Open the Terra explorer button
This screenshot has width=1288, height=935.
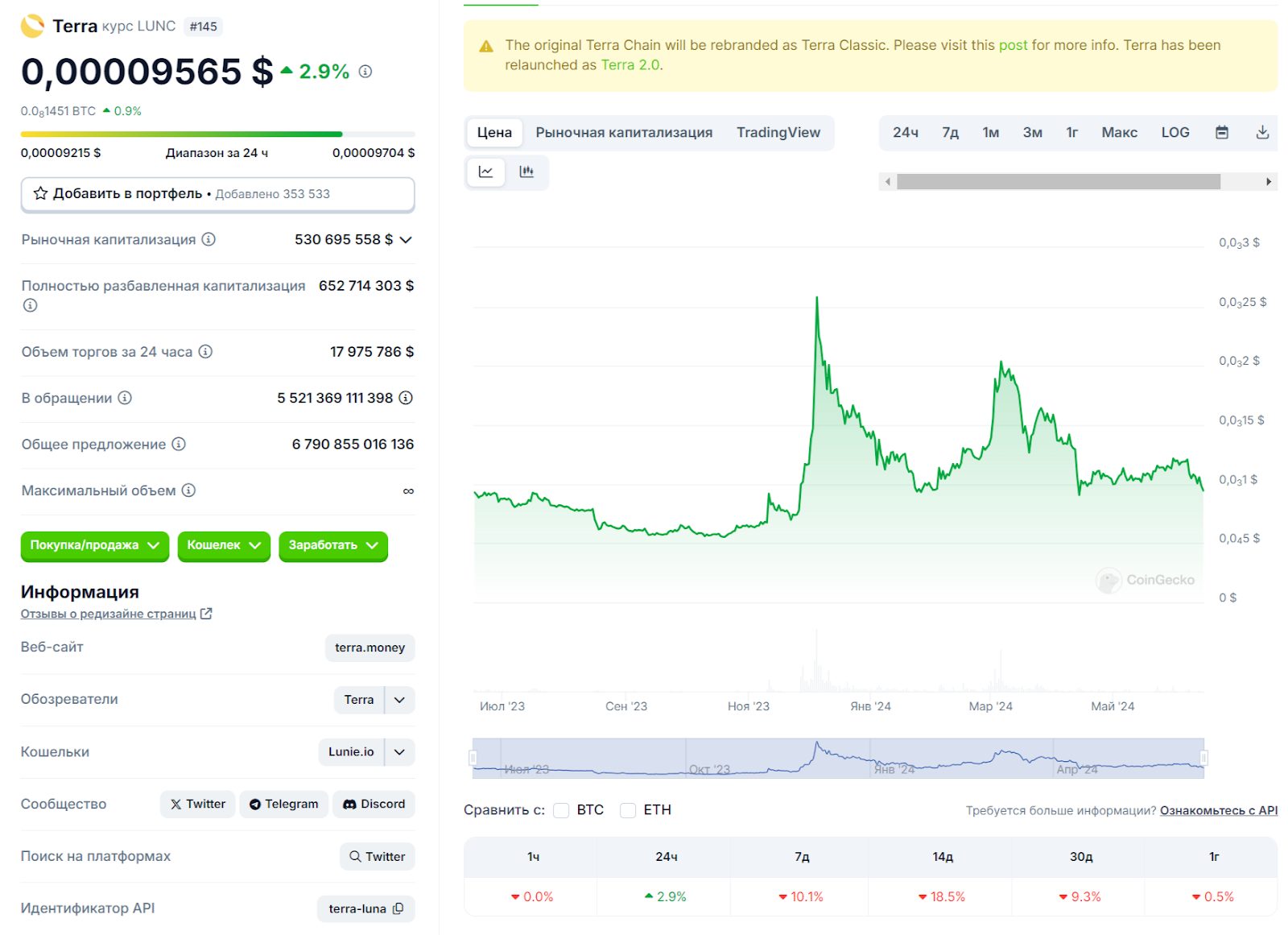[x=359, y=700]
